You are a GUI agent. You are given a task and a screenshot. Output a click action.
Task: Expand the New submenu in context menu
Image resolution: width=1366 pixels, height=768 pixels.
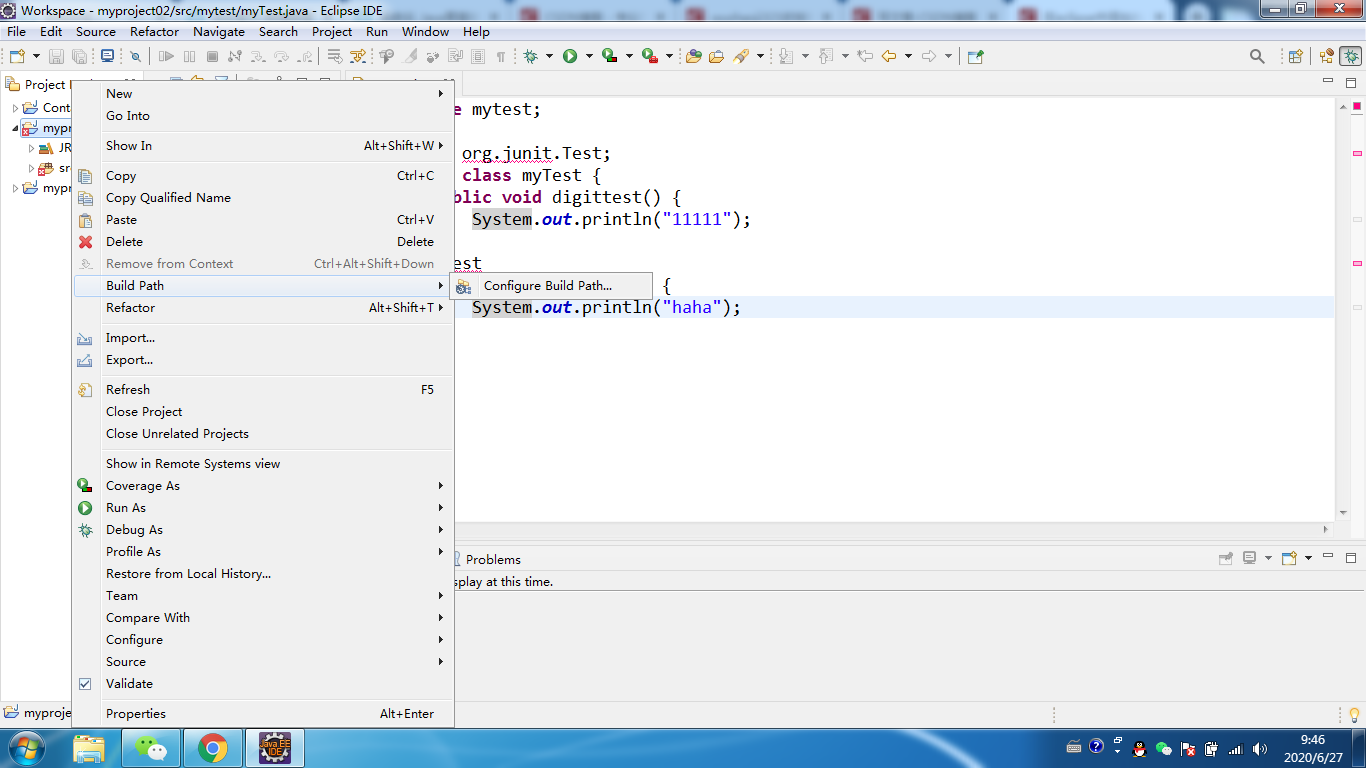[263, 94]
